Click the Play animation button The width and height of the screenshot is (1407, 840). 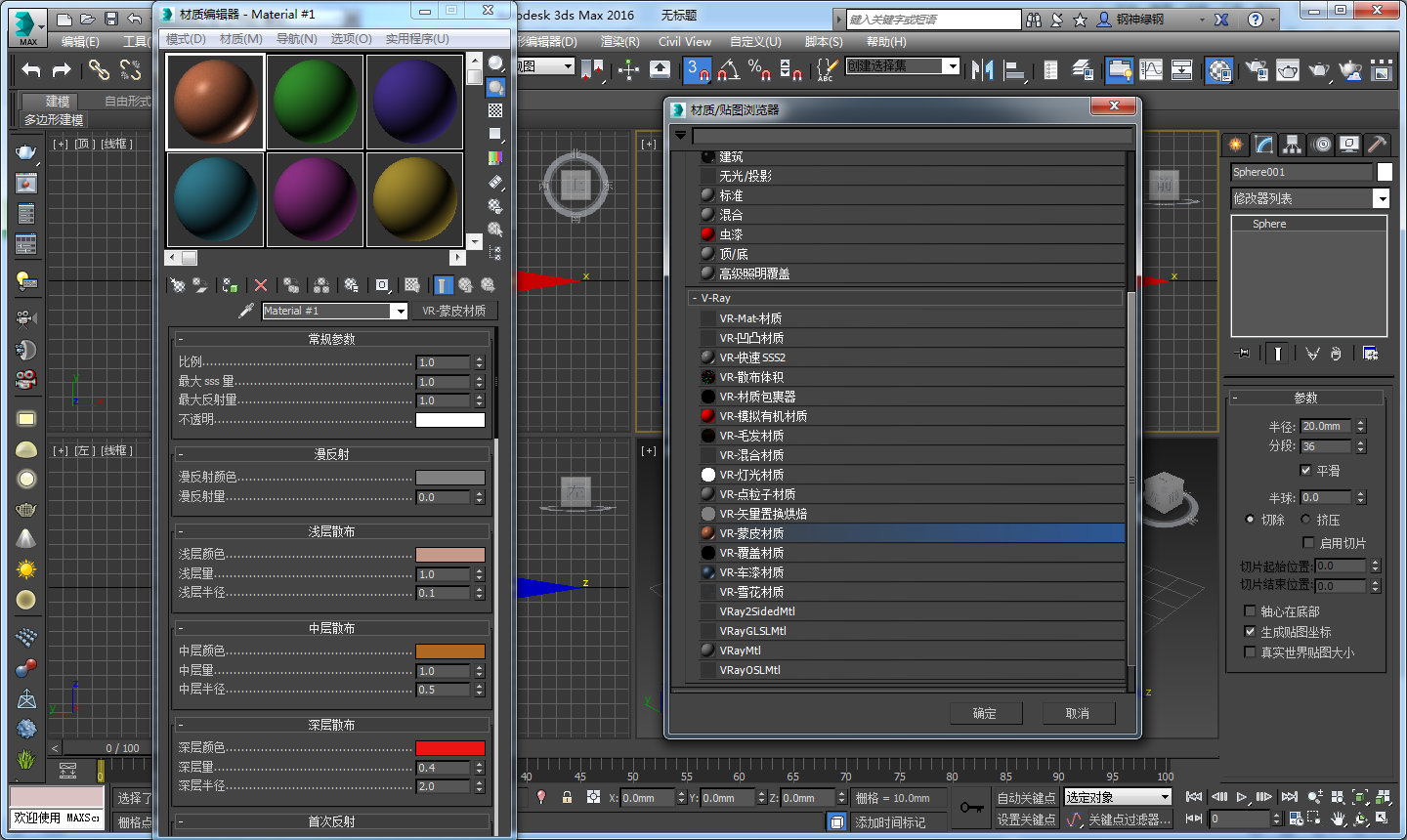(x=1242, y=797)
